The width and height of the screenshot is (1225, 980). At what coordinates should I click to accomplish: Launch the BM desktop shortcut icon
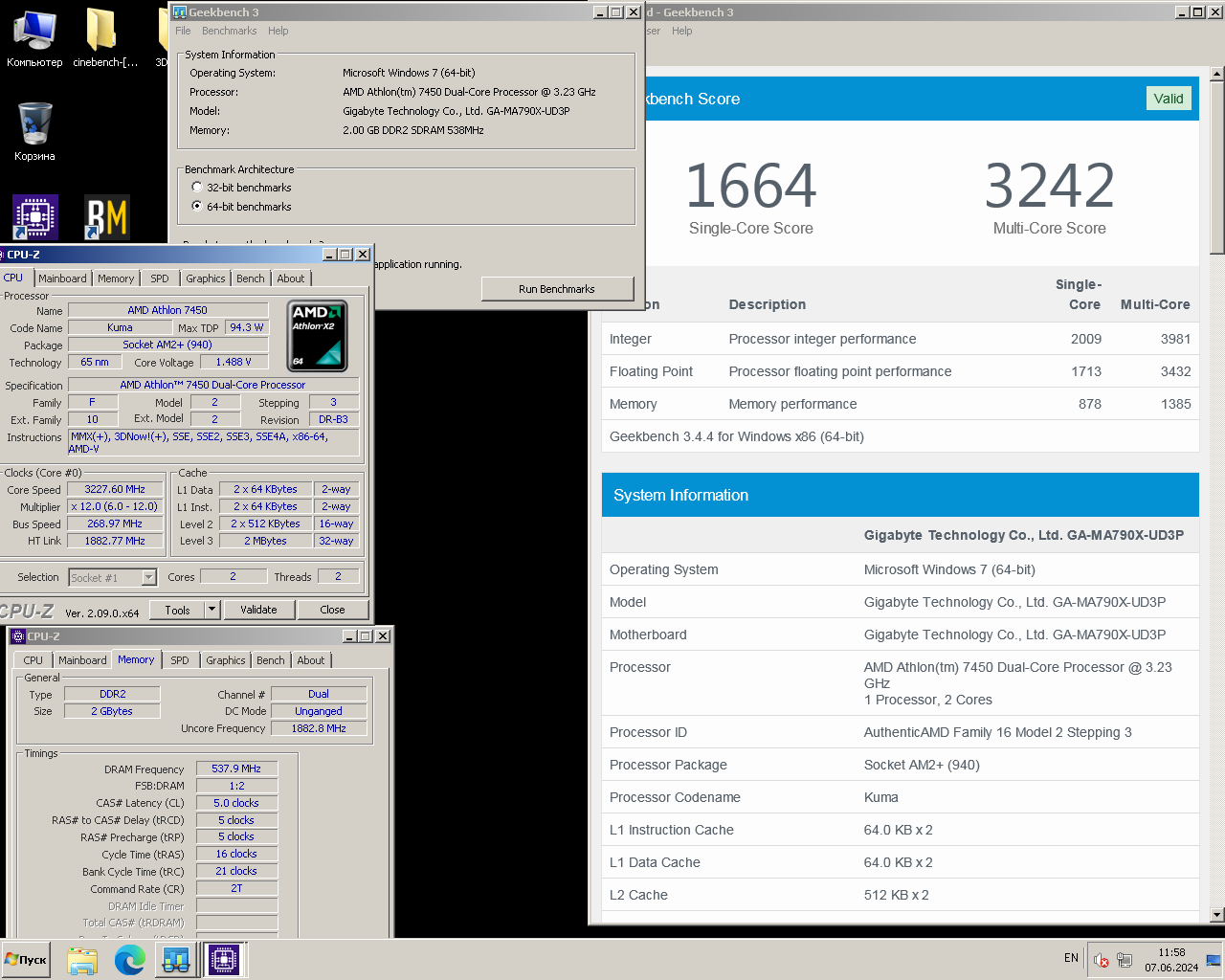[x=107, y=217]
